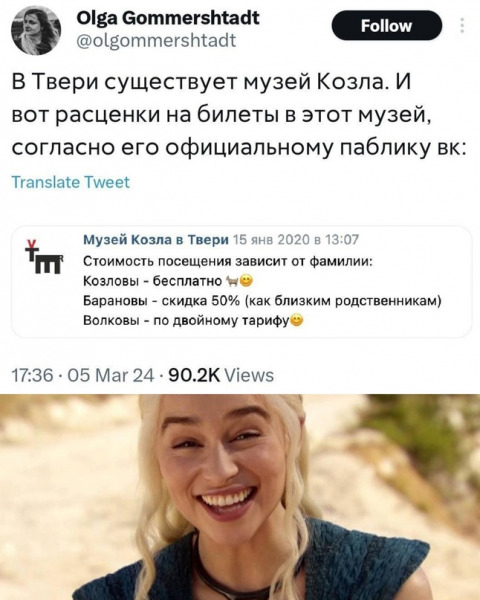Click the 05 Mar 24 date
Image resolution: width=480 pixels, height=600 pixels.
[x=111, y=375]
